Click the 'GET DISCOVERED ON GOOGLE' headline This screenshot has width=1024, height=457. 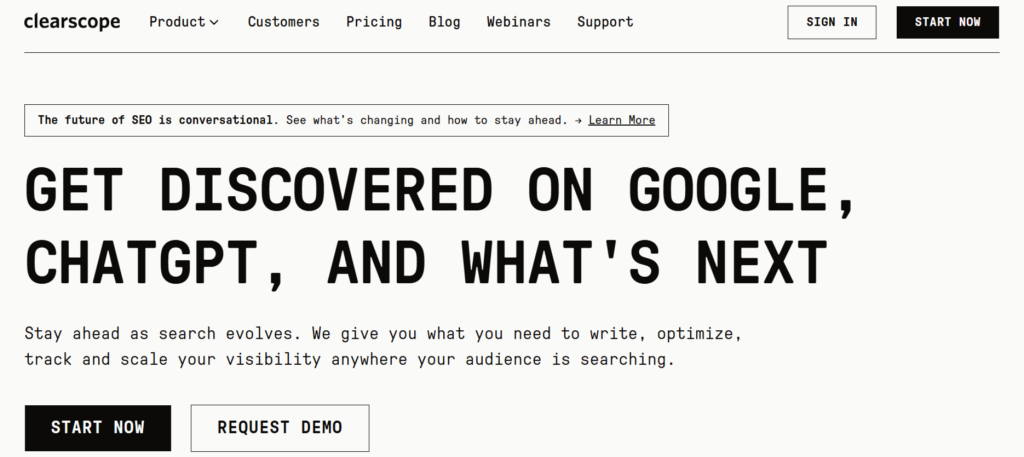(x=440, y=190)
